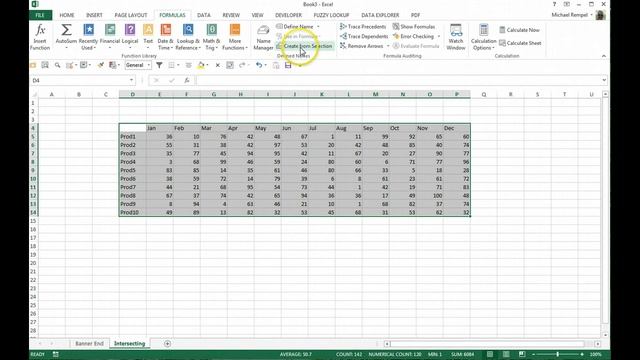Viewport: 640px width, 360px height.
Task: Click Define Name button
Action: pos(295,27)
